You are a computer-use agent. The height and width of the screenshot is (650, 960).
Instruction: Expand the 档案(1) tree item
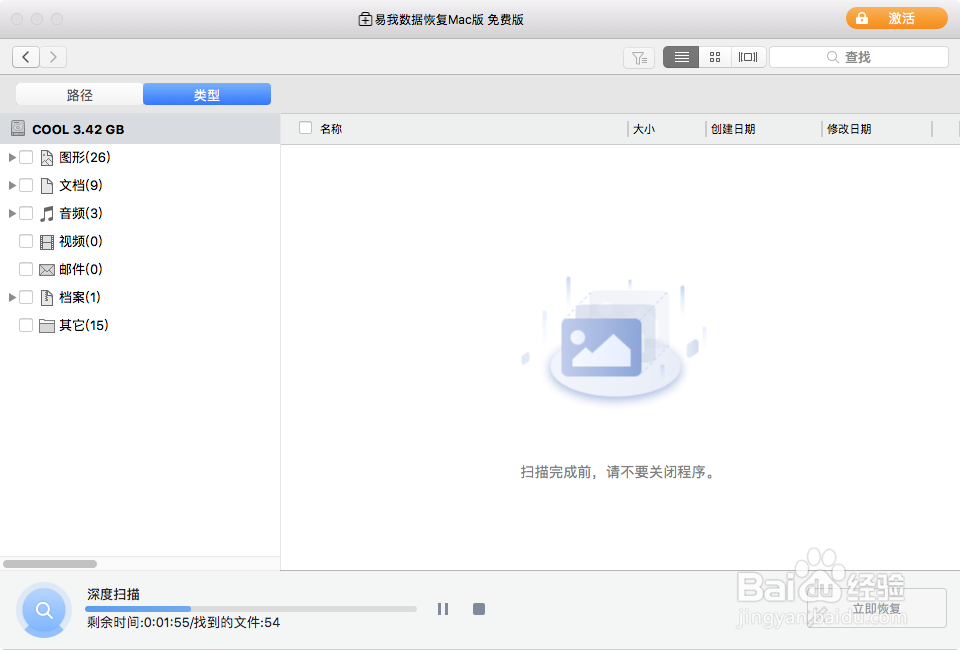(11, 297)
